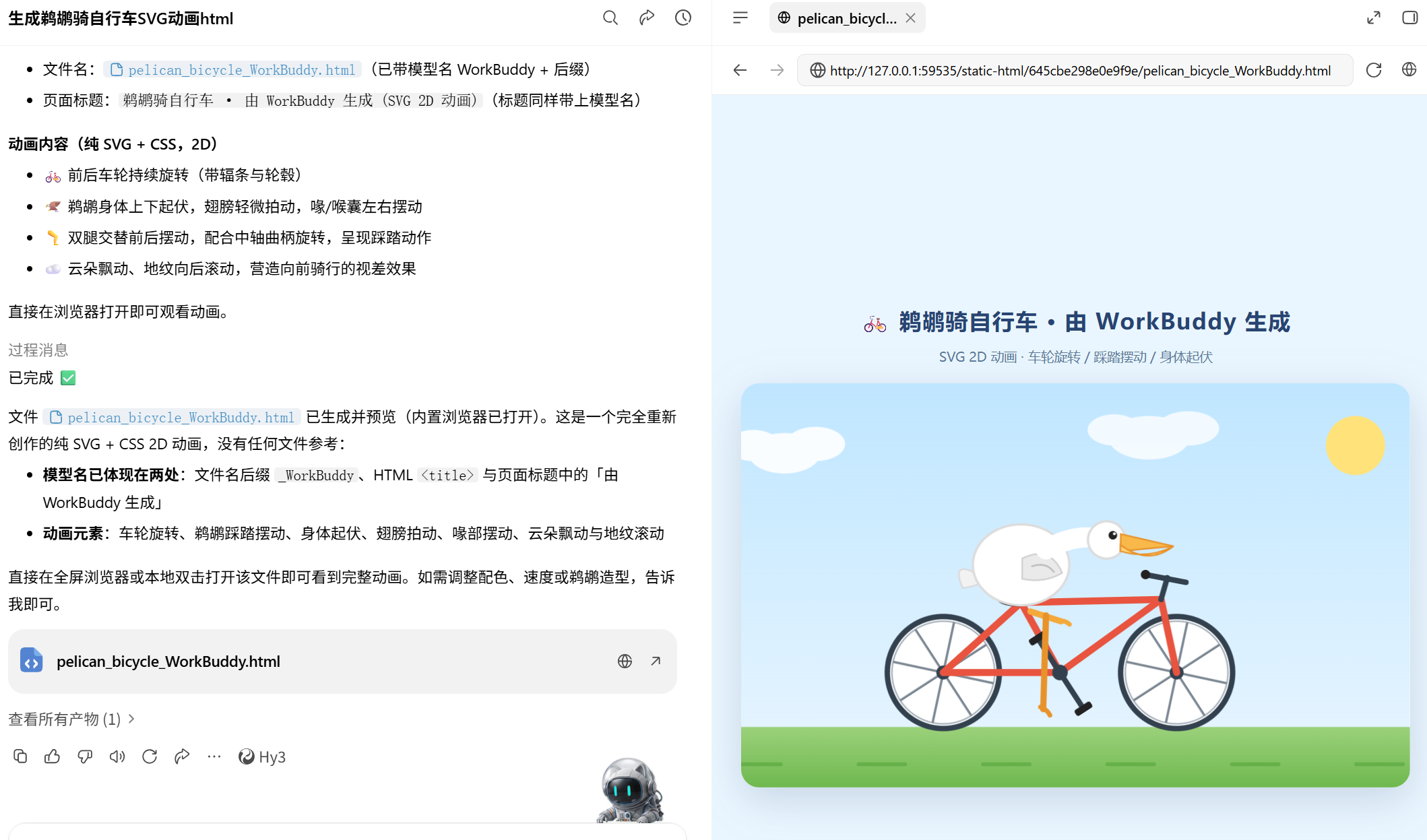Click the pelican_bicycle_WorkBuddy.html file card
The width and height of the screenshot is (1427, 840).
coord(342,661)
